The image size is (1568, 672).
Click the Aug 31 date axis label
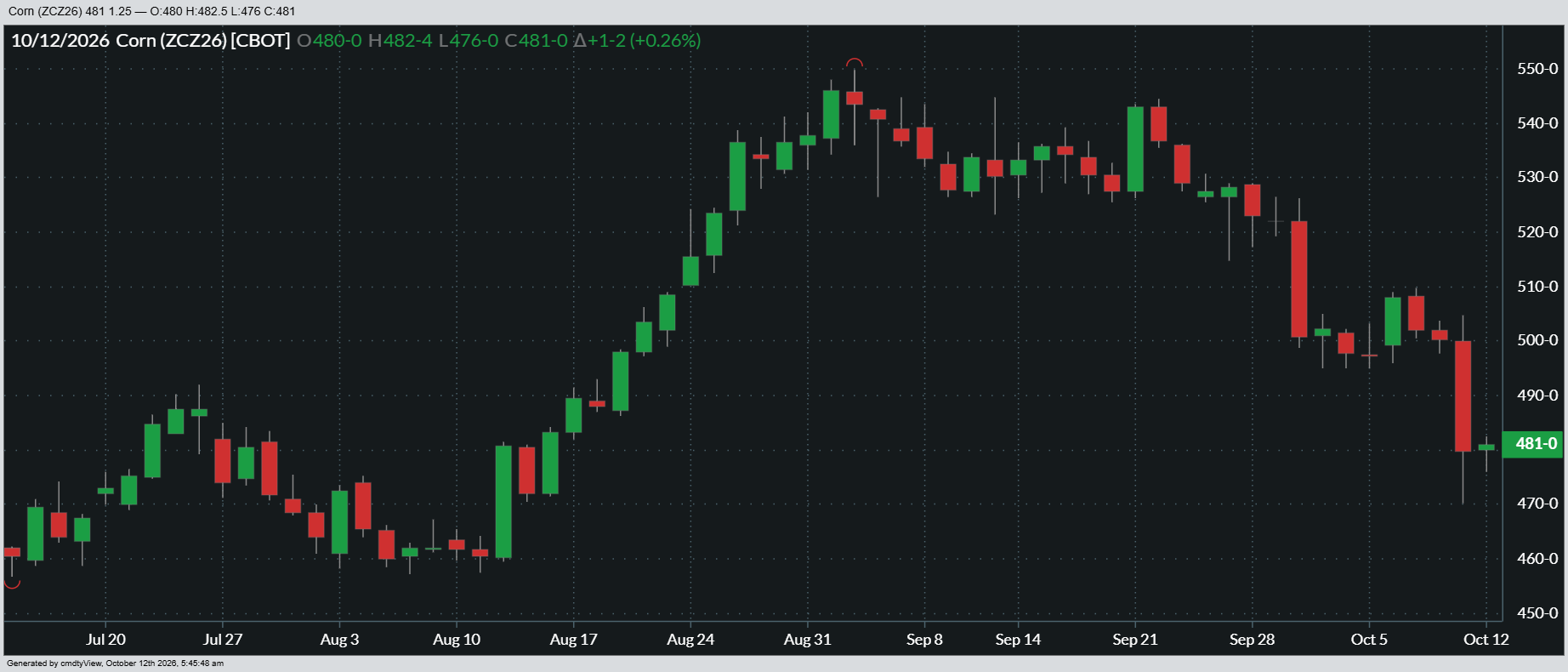point(807,640)
